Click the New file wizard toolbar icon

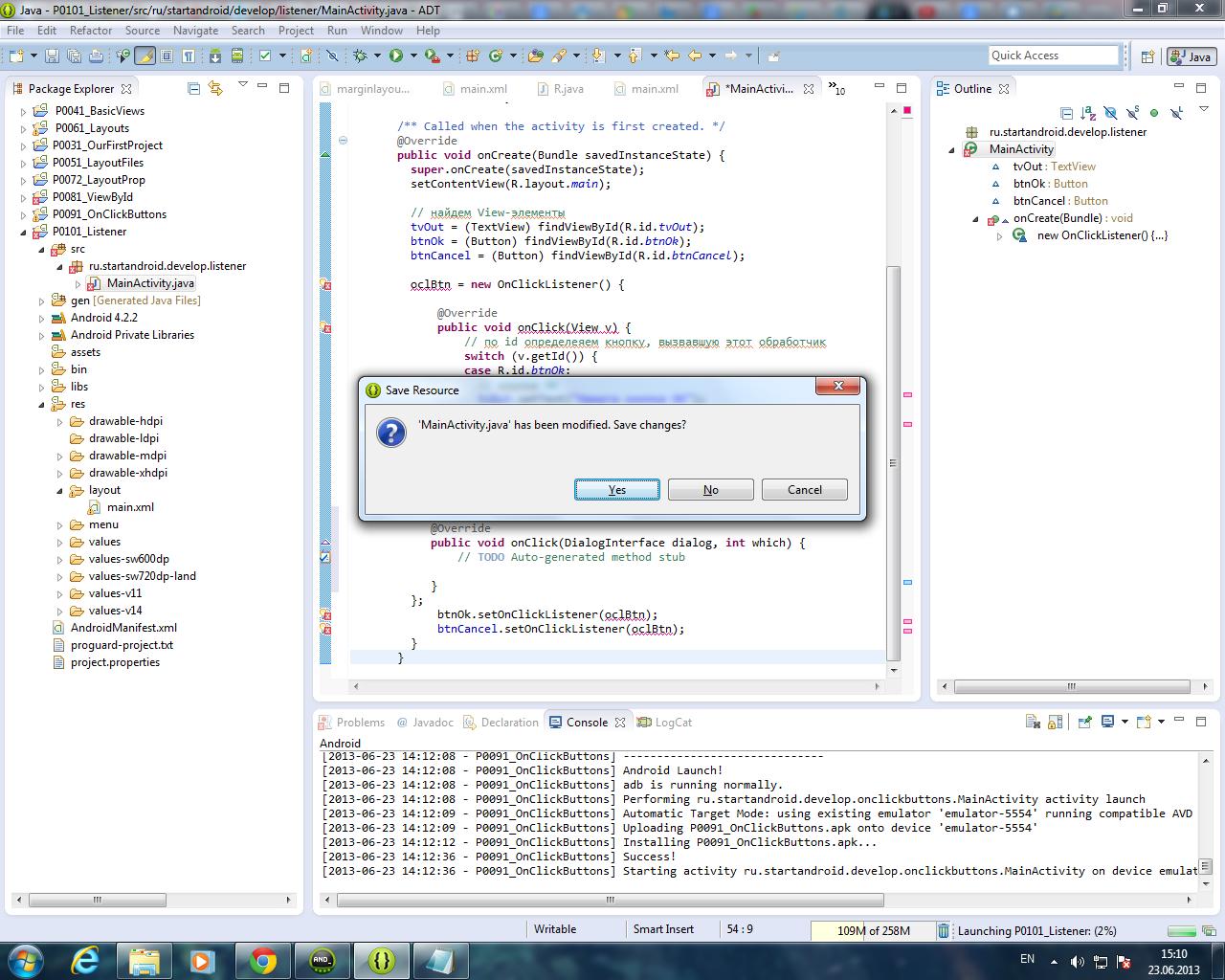pyautogui.click(x=16, y=56)
